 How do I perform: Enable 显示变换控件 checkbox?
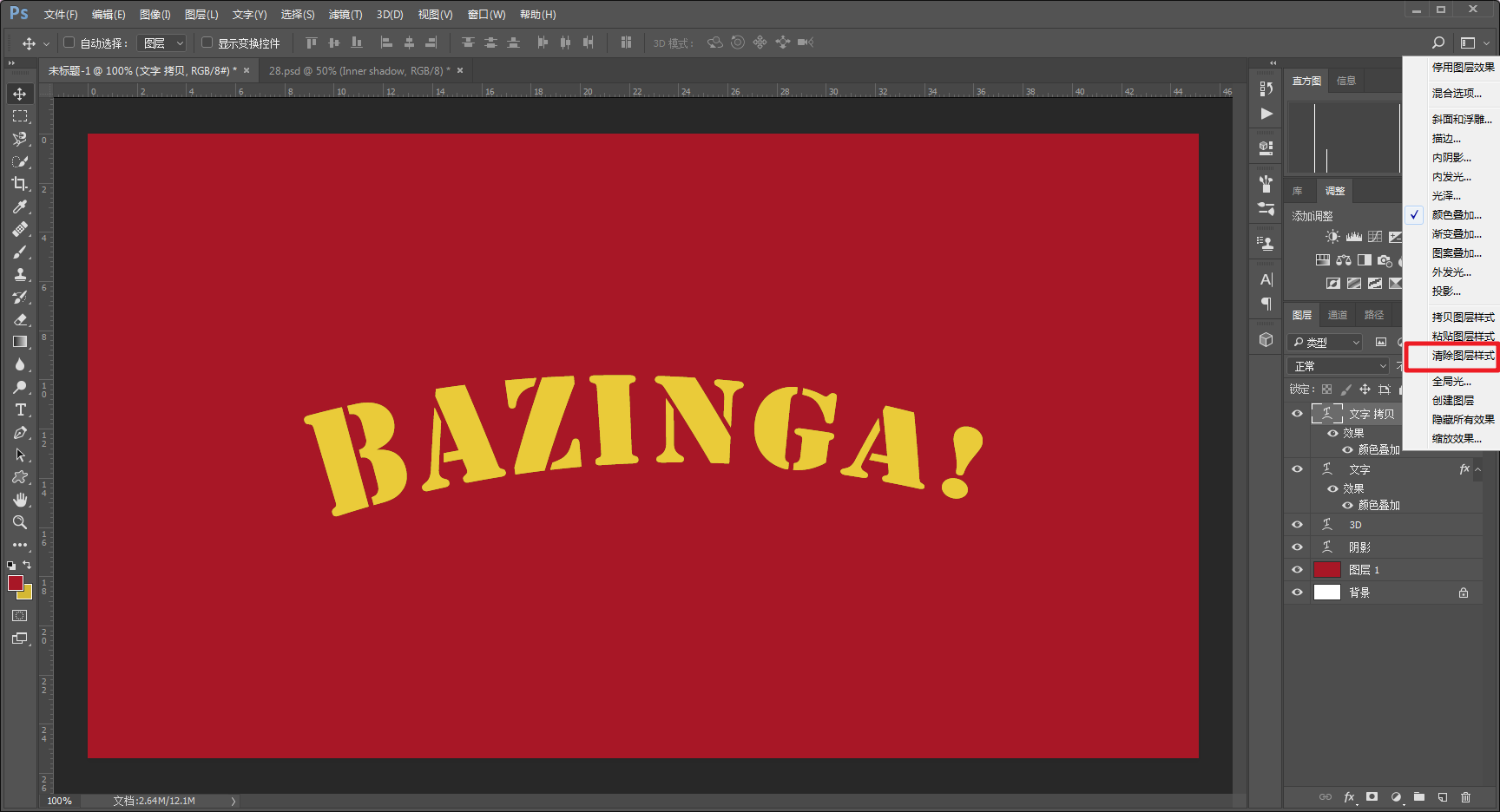(x=207, y=43)
